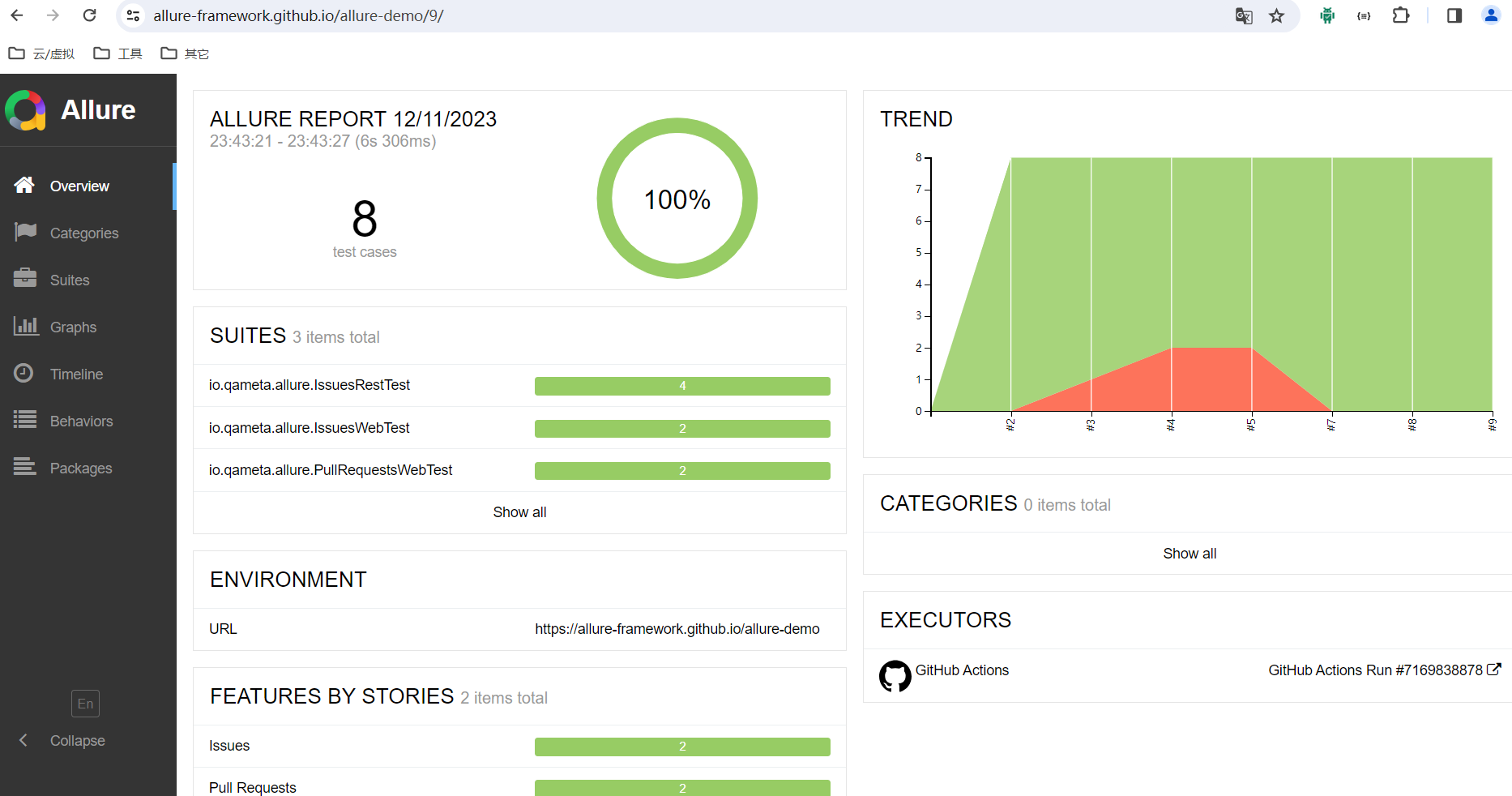1512x796 pixels.
Task: Click the Timeline clock icon
Action: [x=24, y=373]
